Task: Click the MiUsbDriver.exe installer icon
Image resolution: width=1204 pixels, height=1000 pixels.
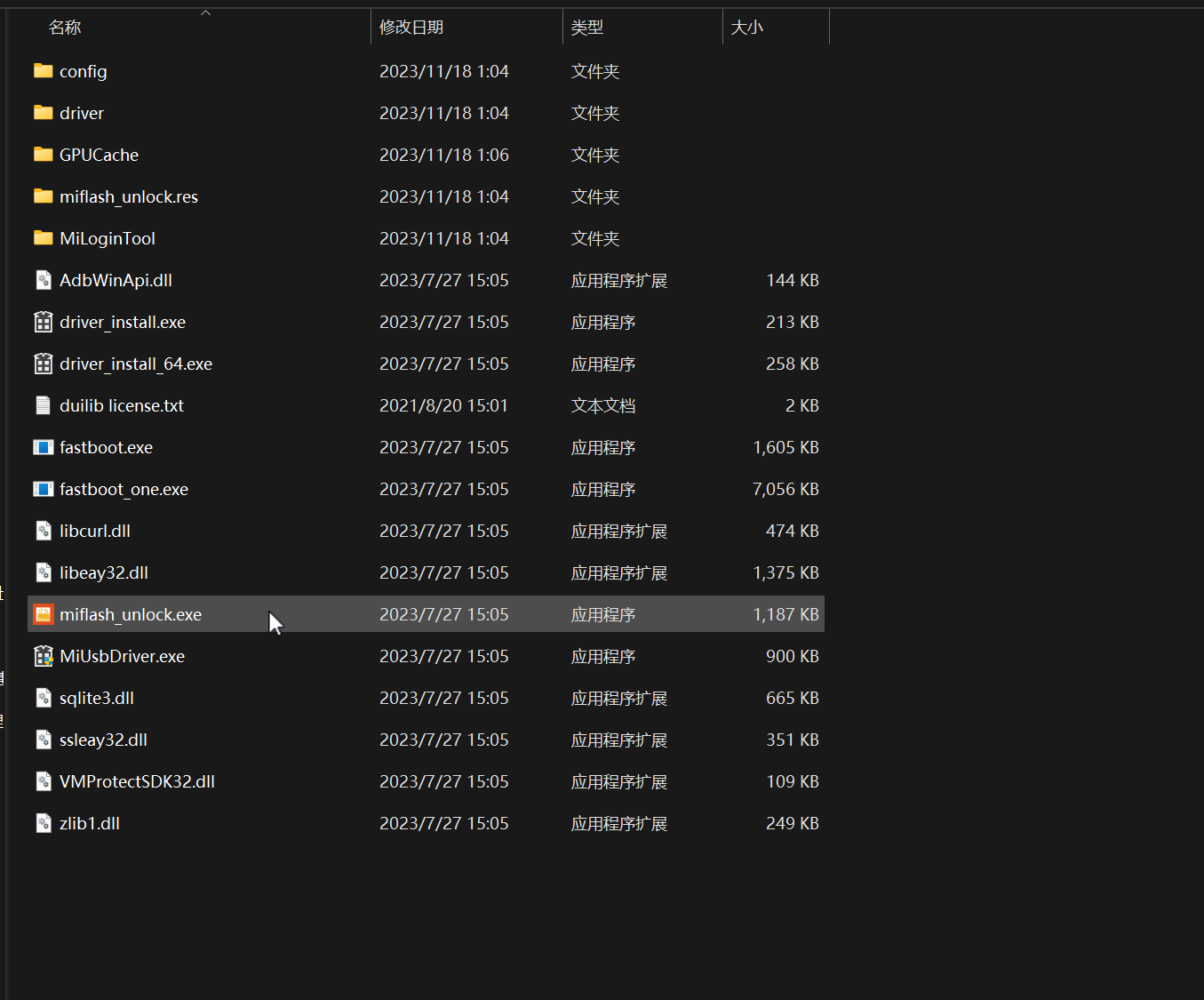Action: 43,656
